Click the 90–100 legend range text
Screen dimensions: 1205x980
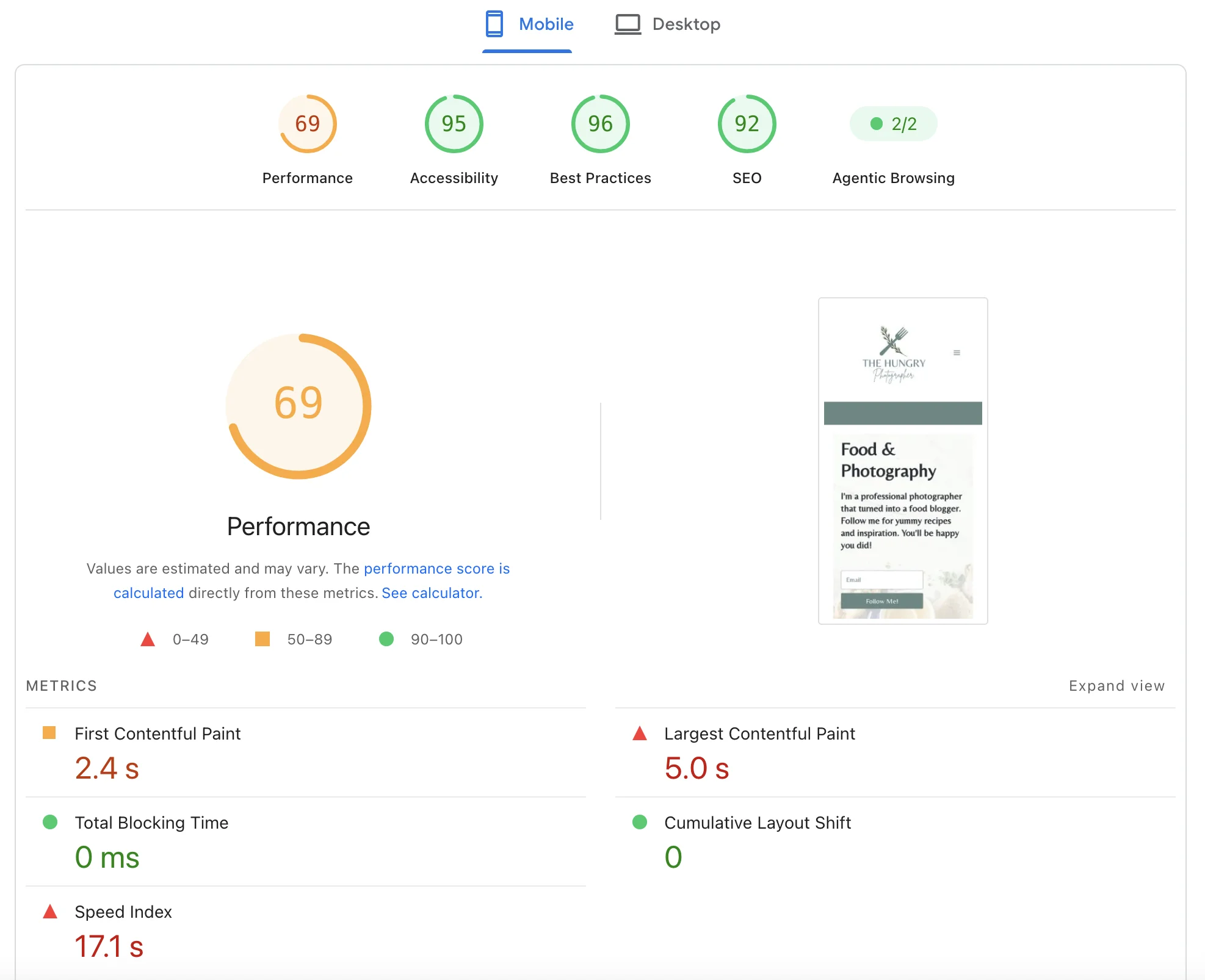pyautogui.click(x=436, y=640)
